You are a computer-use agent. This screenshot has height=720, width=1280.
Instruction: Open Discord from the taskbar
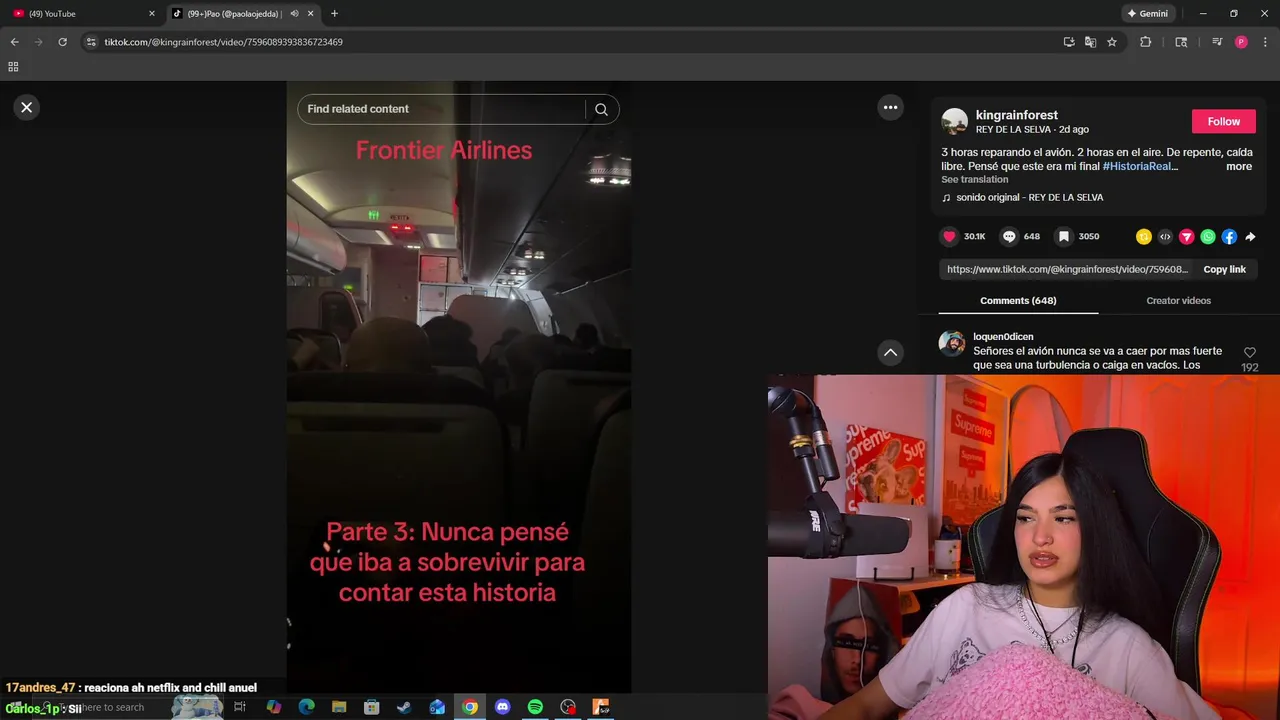point(502,707)
